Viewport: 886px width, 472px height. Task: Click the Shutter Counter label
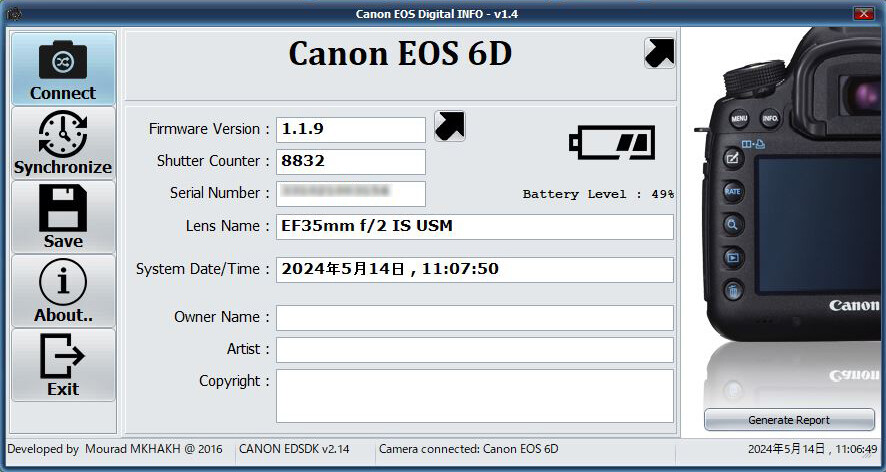(x=213, y=161)
